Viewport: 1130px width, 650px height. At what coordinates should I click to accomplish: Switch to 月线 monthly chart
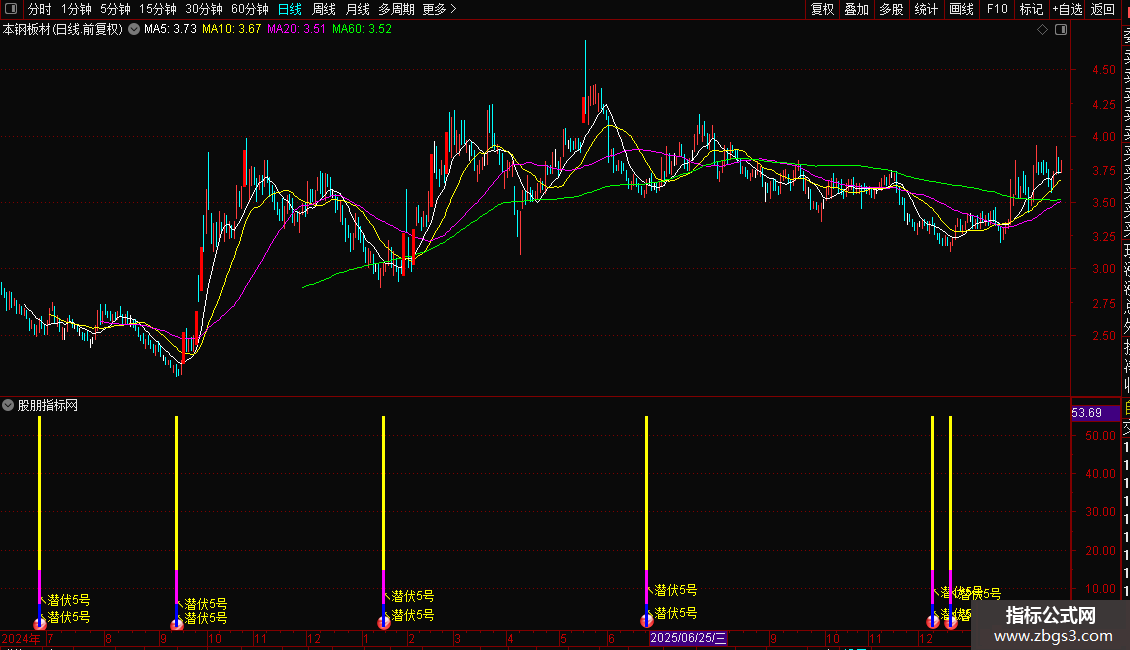point(357,9)
